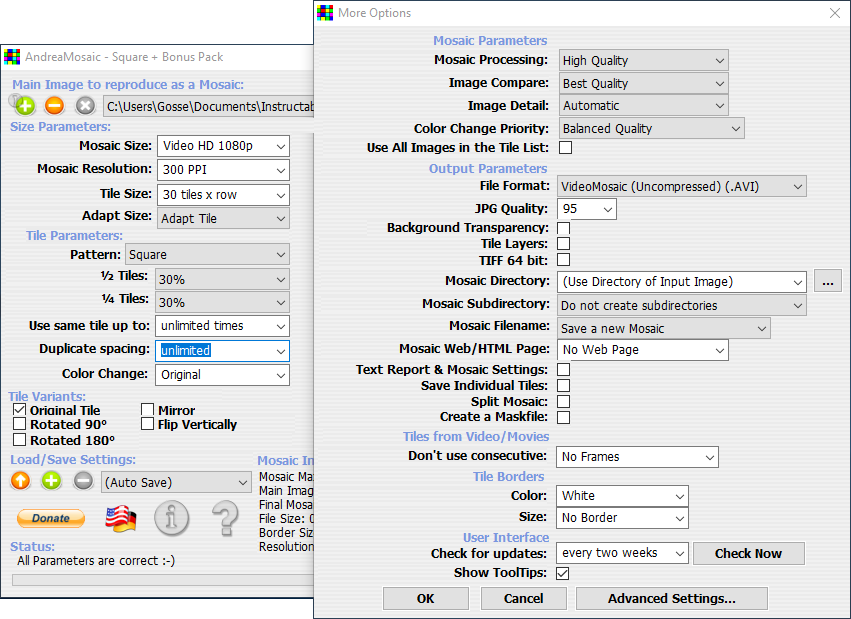Viewport: 851px width, 619px height.
Task: Open Image Compare dropdown
Action: point(644,84)
